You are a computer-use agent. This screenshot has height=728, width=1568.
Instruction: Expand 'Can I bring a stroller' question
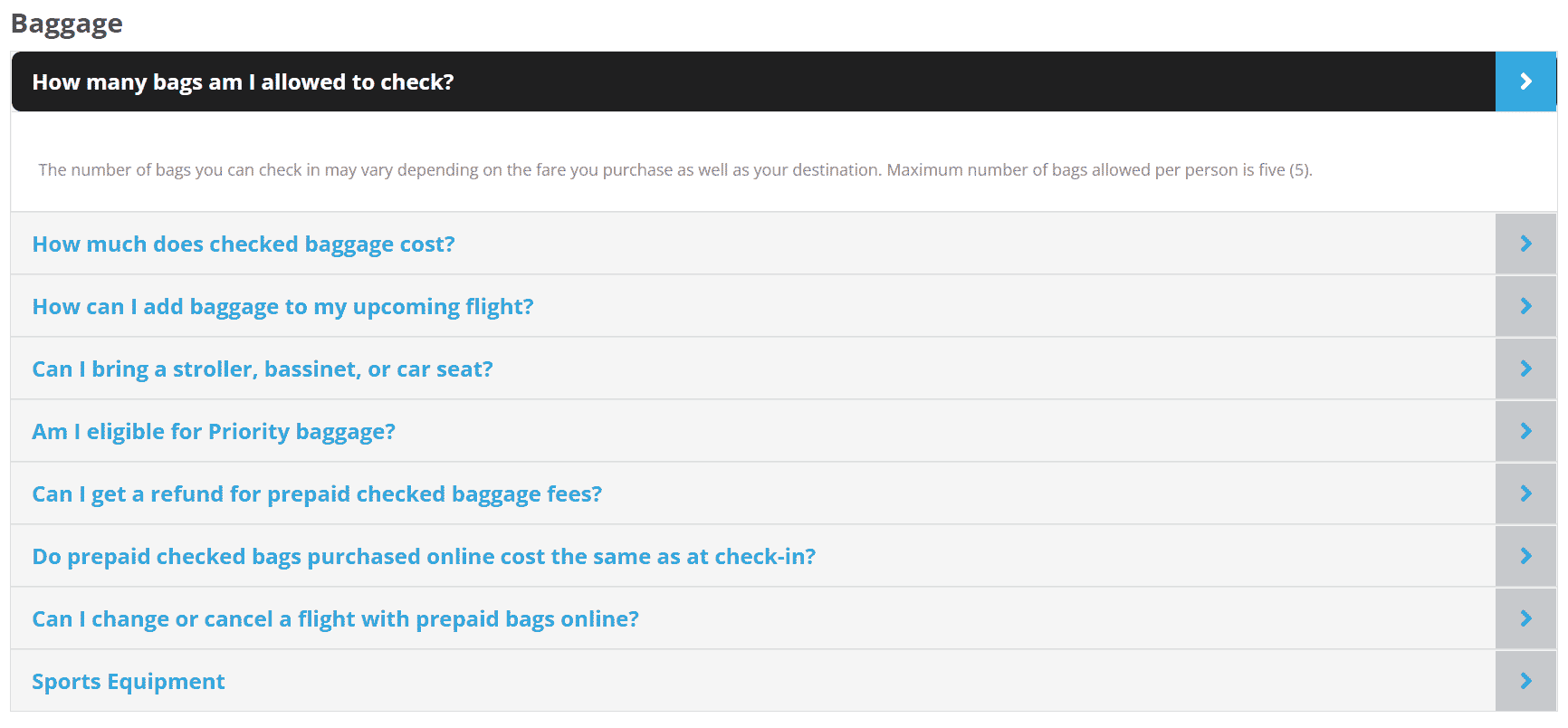click(x=263, y=369)
